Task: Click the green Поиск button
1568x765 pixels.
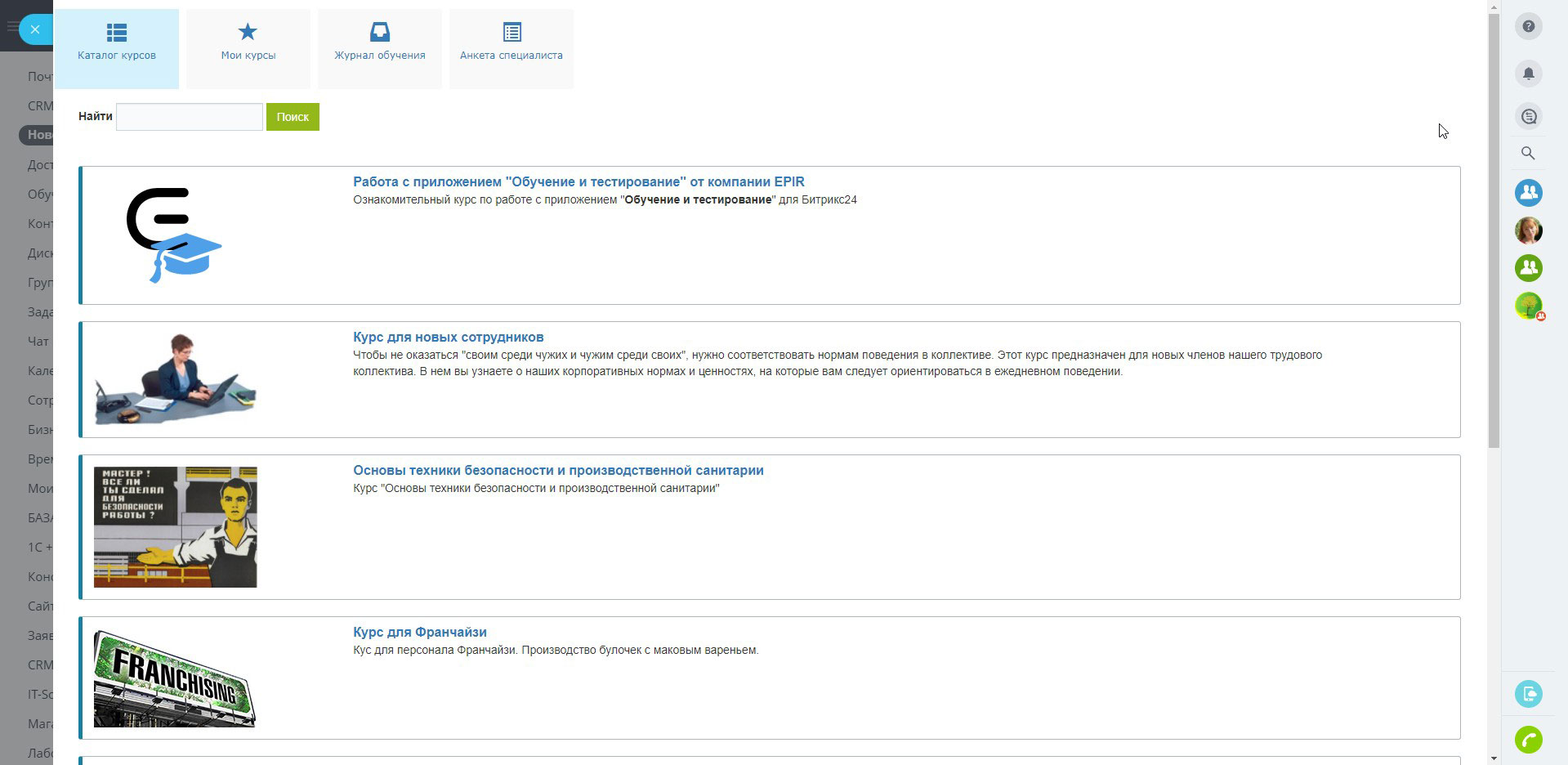Action: pyautogui.click(x=293, y=117)
